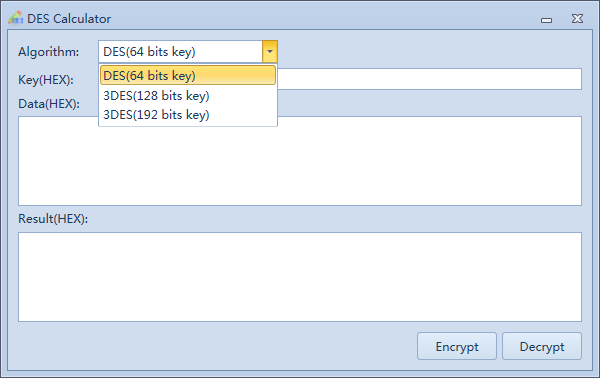Click blank form area beside Encrypt button

(214, 346)
